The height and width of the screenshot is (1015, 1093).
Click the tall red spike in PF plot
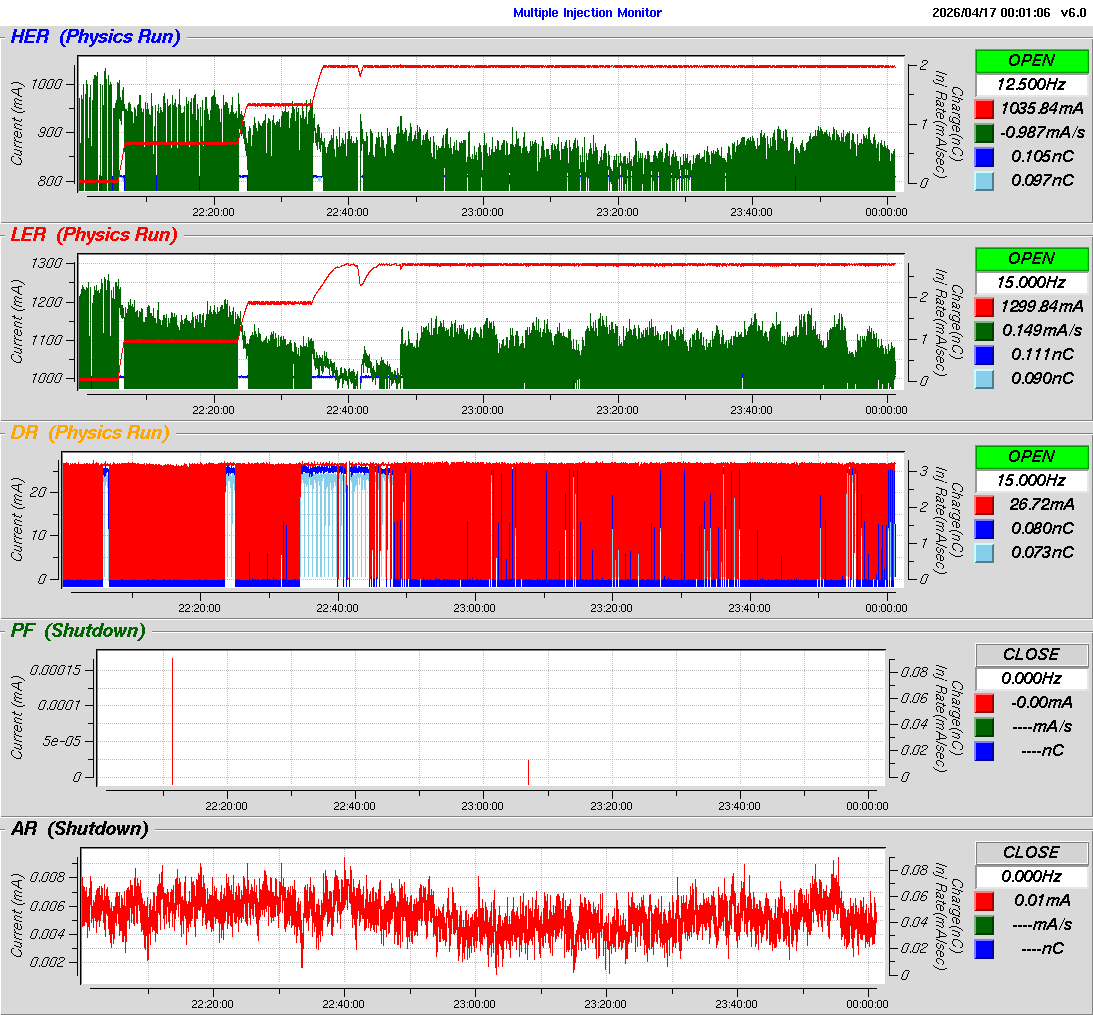pos(172,720)
